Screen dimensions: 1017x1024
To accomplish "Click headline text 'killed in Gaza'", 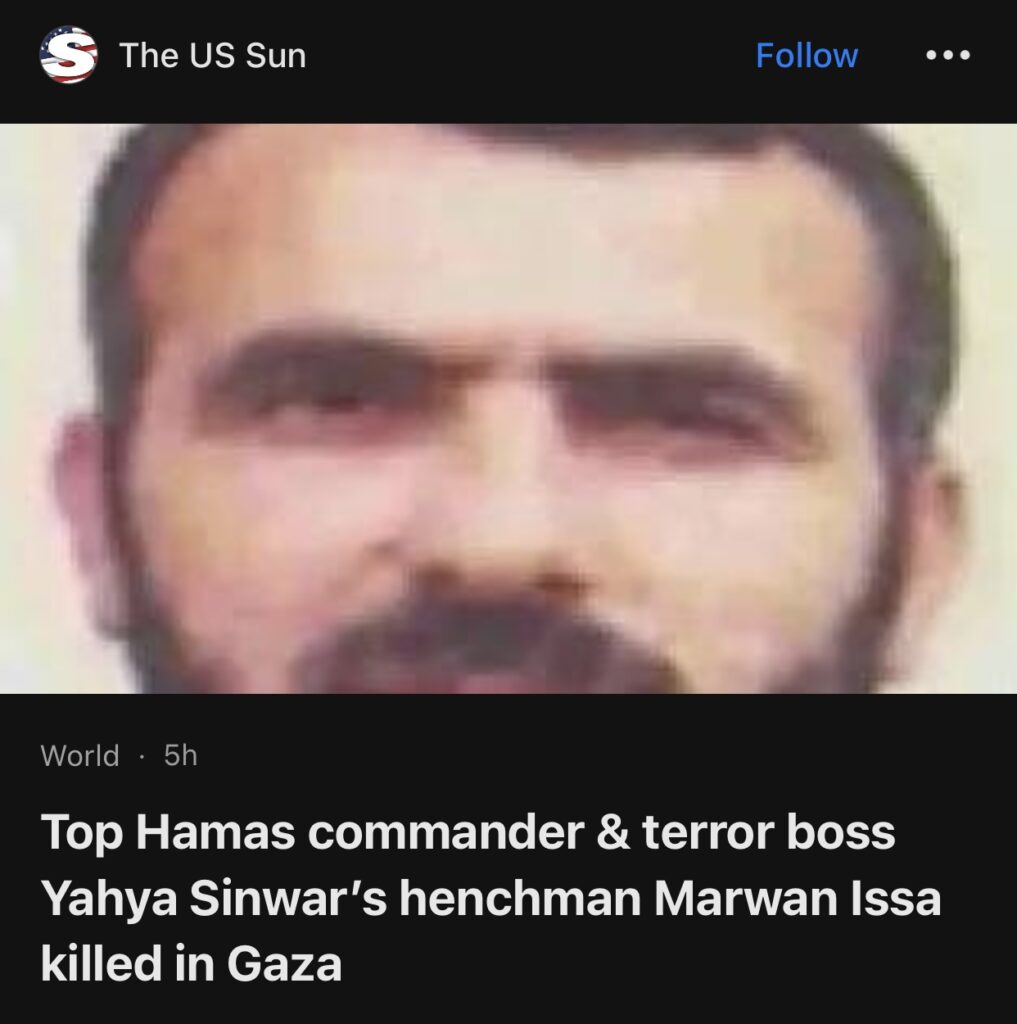I will click(x=191, y=964).
